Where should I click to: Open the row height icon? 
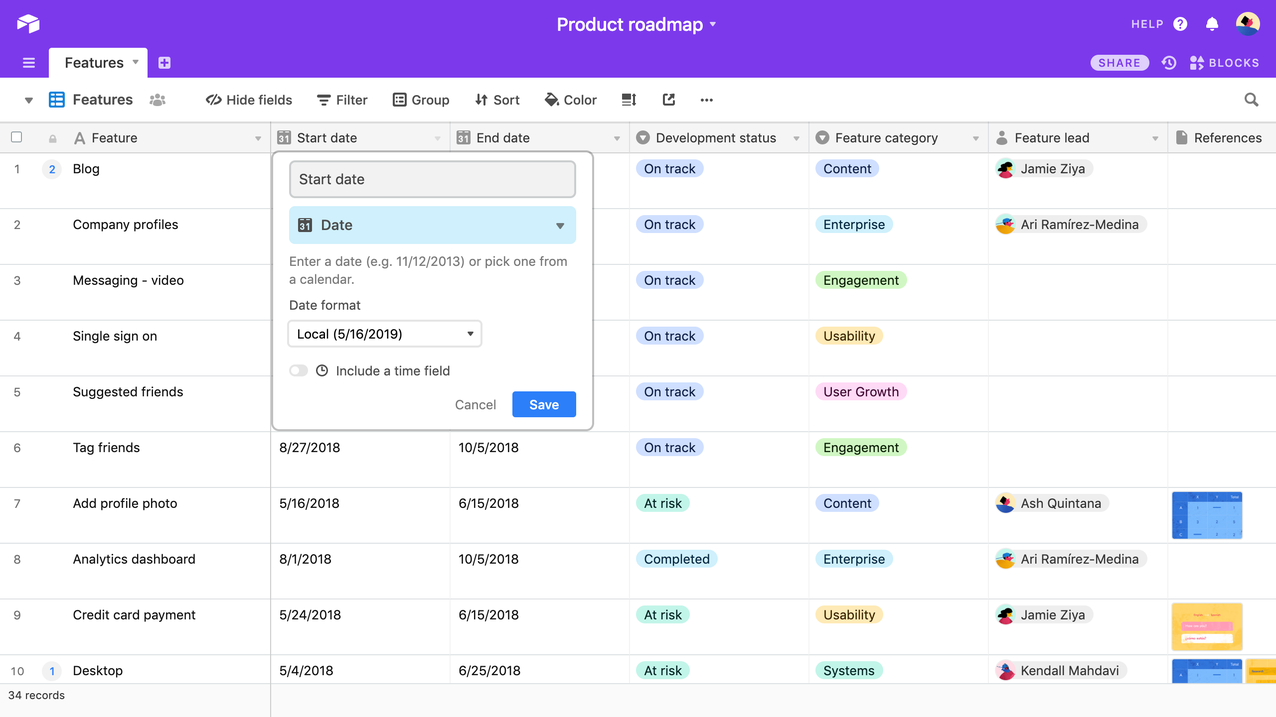coord(629,100)
